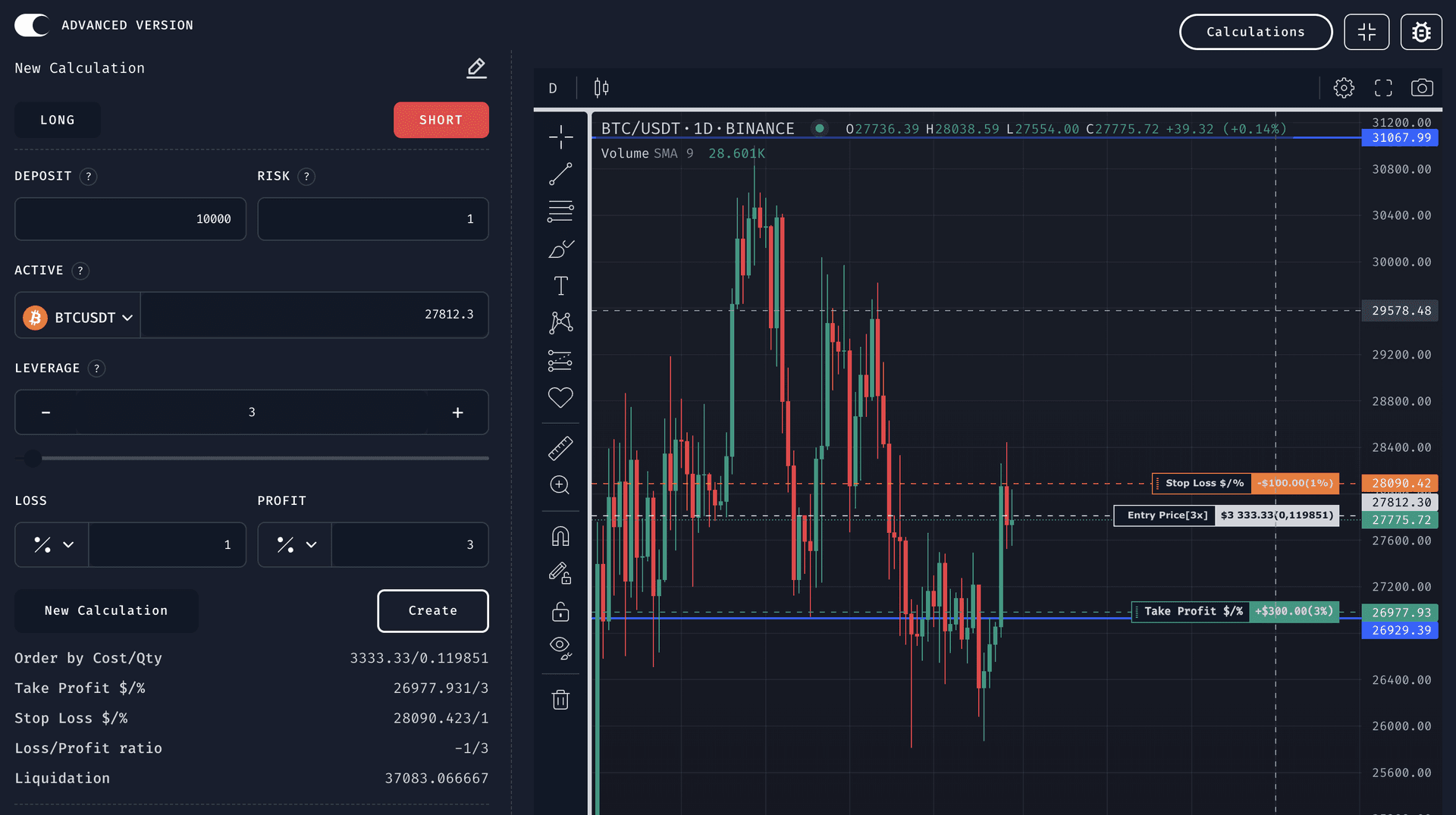
Task: Activate magnet mode on the chart
Action: tap(560, 536)
